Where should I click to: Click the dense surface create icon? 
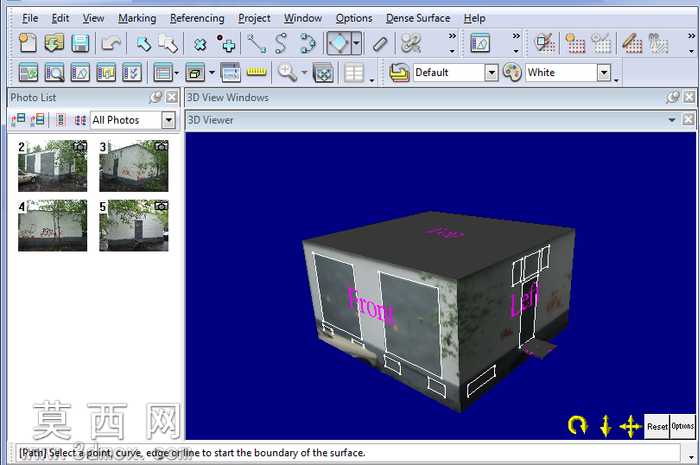(545, 44)
